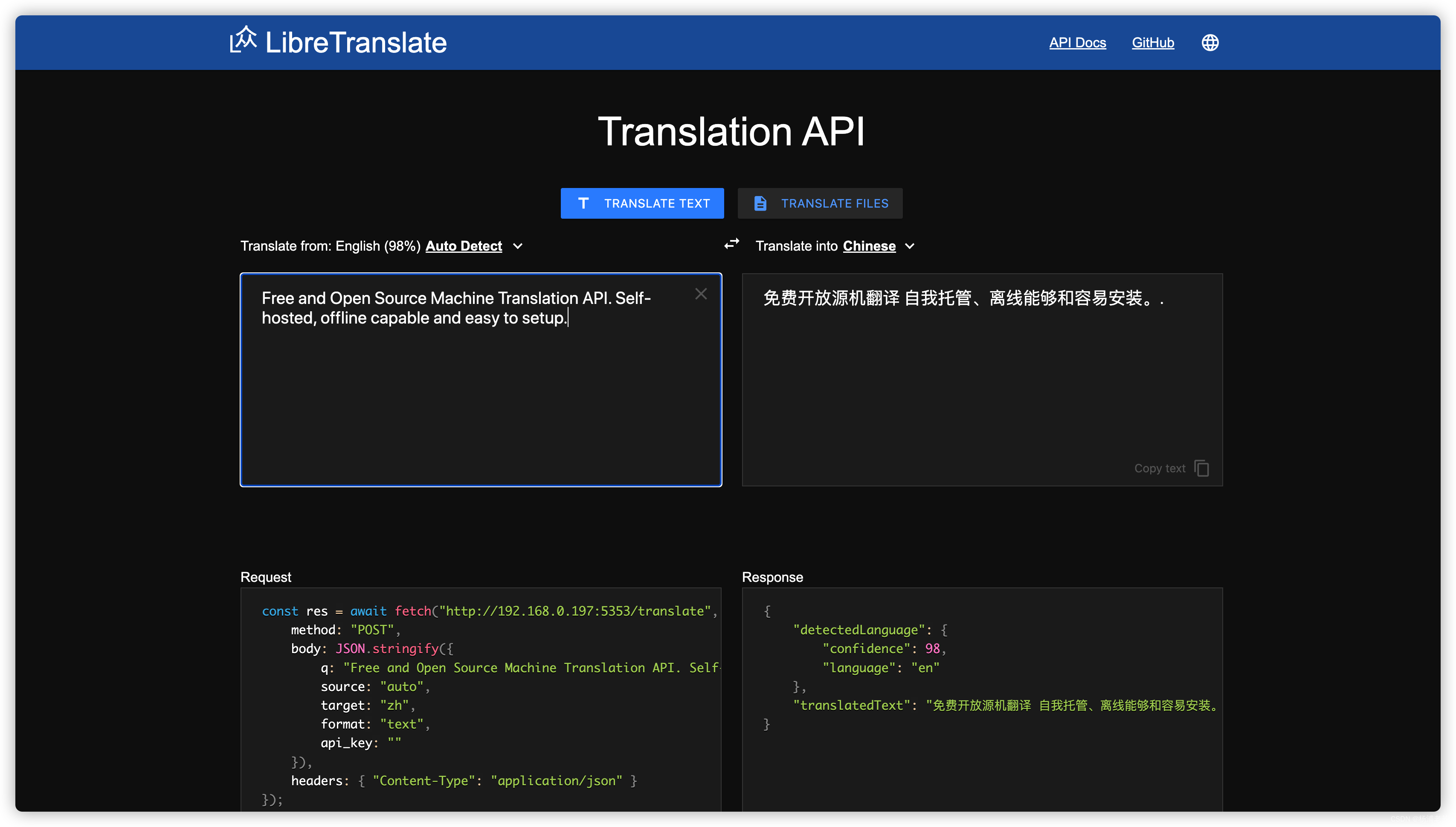
Task: Clear the source text with X
Action: (700, 294)
